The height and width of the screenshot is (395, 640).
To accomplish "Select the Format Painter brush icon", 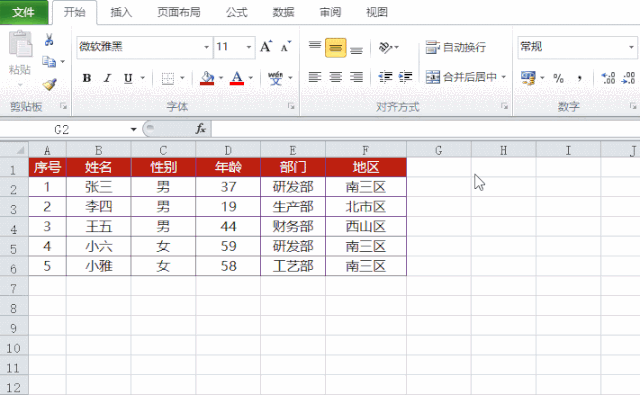I will 49,84.
